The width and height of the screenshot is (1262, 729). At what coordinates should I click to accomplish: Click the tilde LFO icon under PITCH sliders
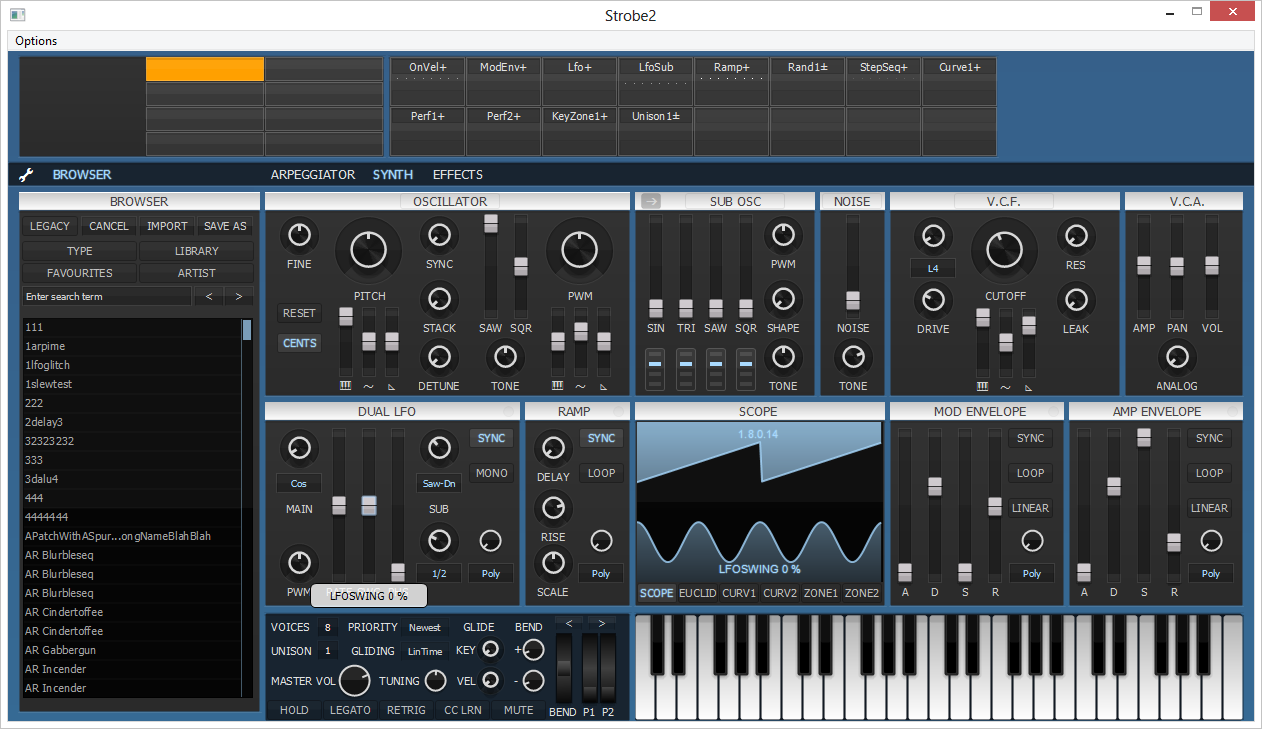pos(369,386)
